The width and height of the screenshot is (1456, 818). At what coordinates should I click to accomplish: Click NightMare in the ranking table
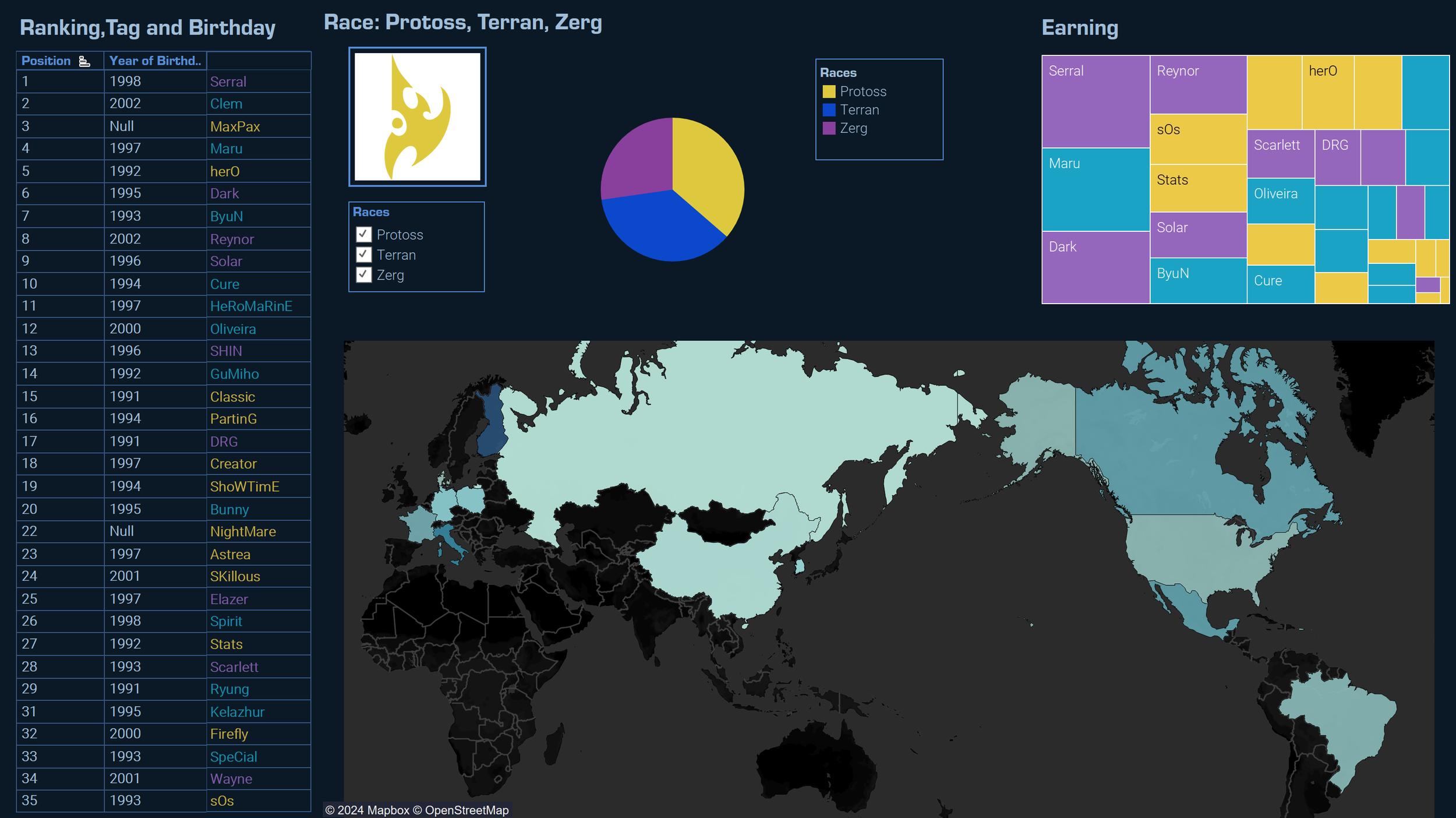[243, 531]
